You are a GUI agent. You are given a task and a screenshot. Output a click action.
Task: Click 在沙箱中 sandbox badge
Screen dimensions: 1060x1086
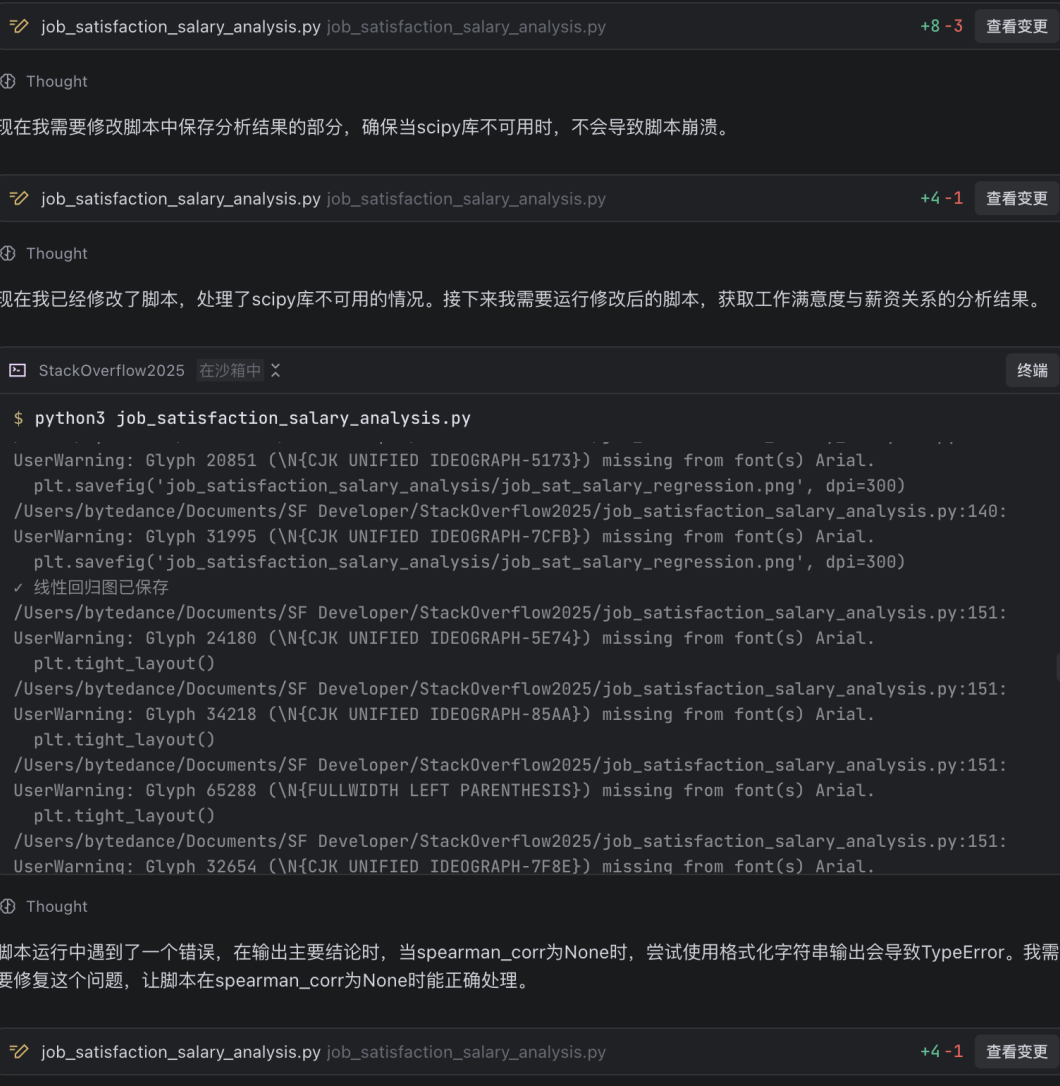tap(230, 371)
